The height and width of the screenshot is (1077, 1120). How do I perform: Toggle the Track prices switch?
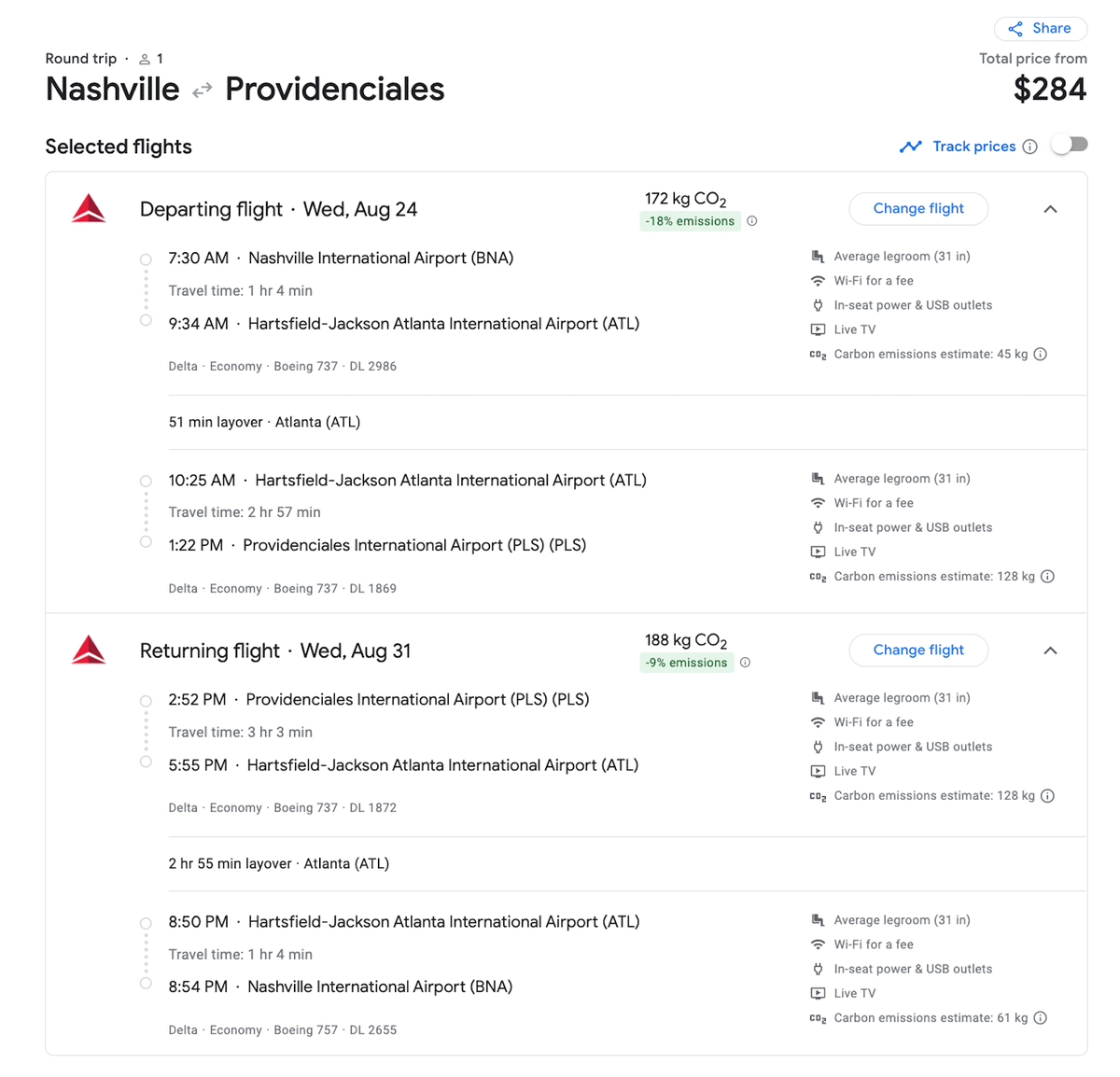pos(1070,145)
